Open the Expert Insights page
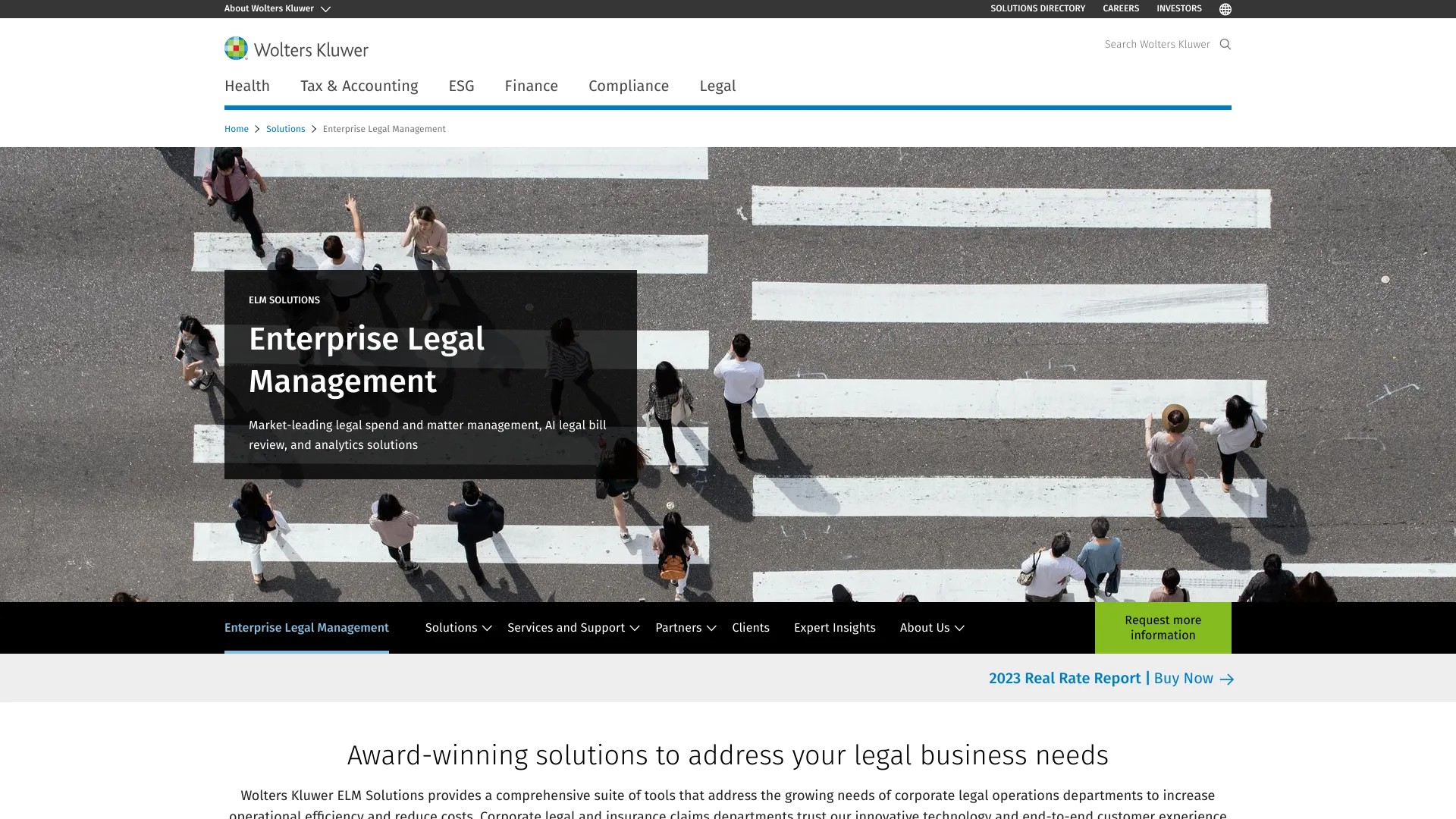Screen dimensions: 1456x819 pos(834,627)
